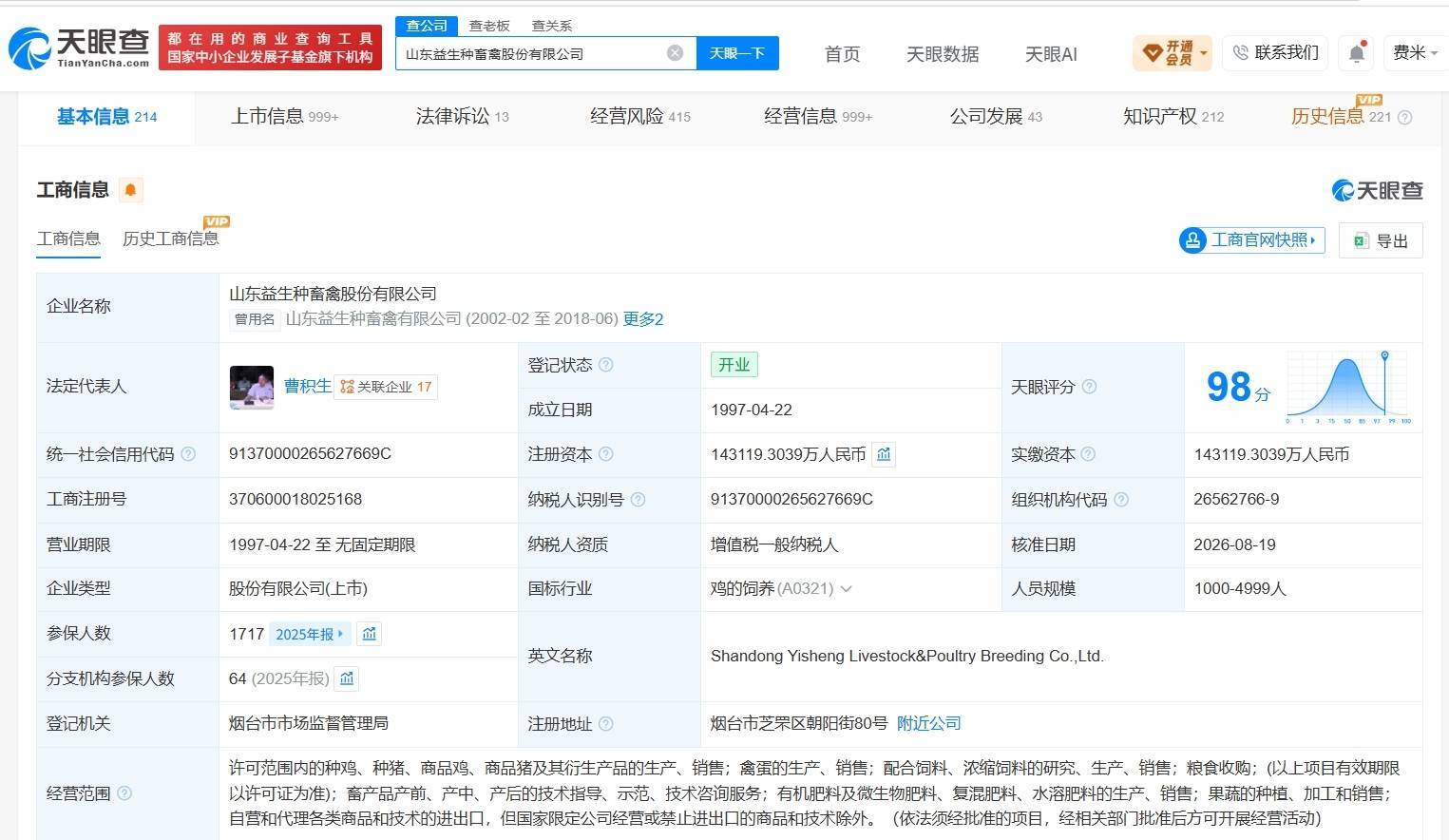Select the 核准日期 value 2026-08-19
The width and height of the screenshot is (1449, 840).
(1234, 544)
